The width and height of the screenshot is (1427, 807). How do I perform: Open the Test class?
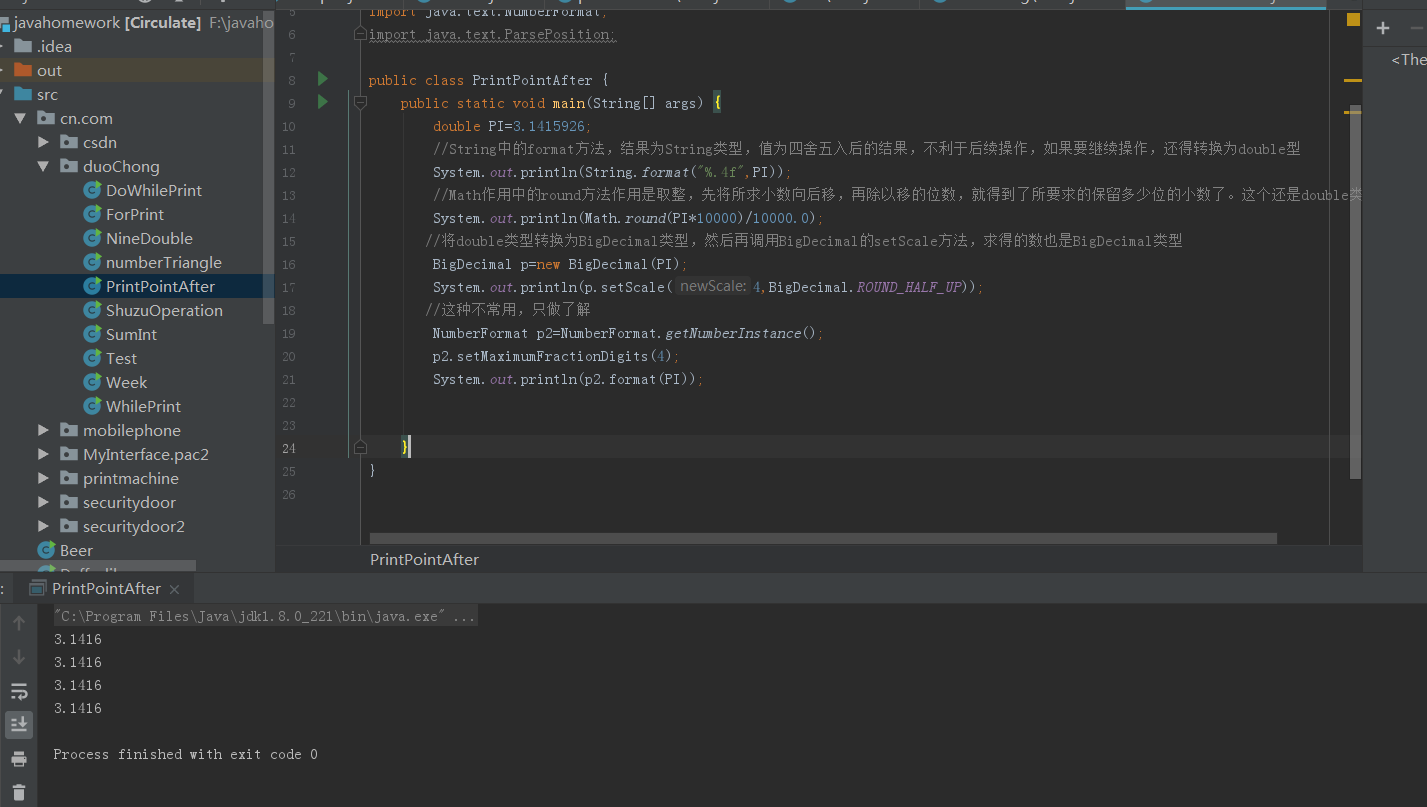(x=121, y=359)
